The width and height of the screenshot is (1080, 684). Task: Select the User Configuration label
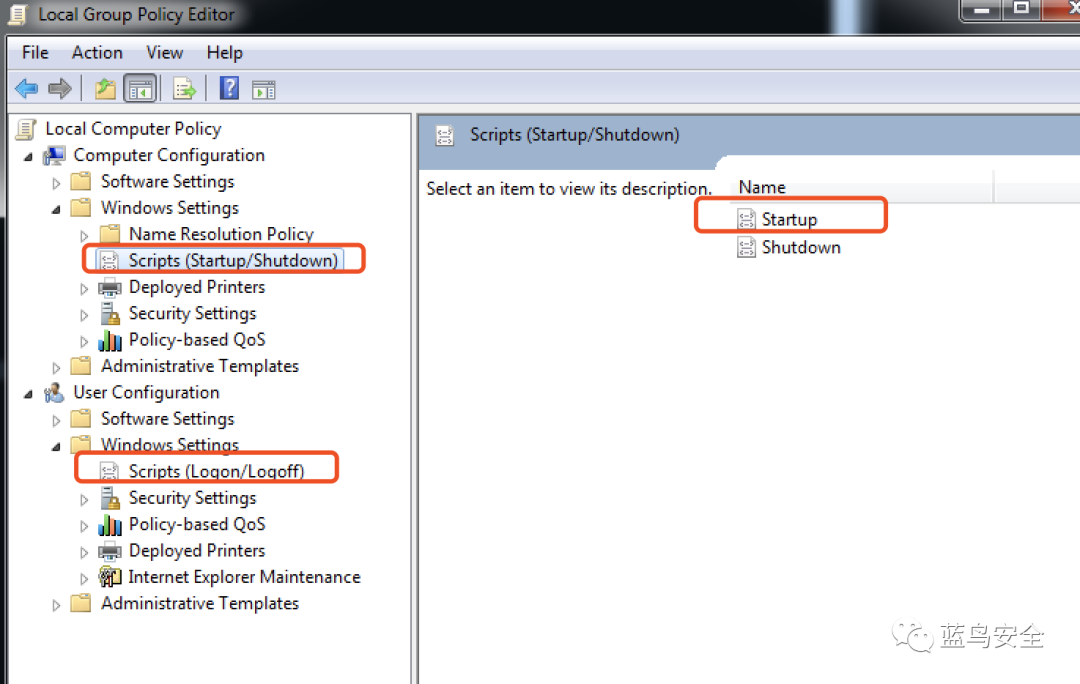click(x=146, y=392)
